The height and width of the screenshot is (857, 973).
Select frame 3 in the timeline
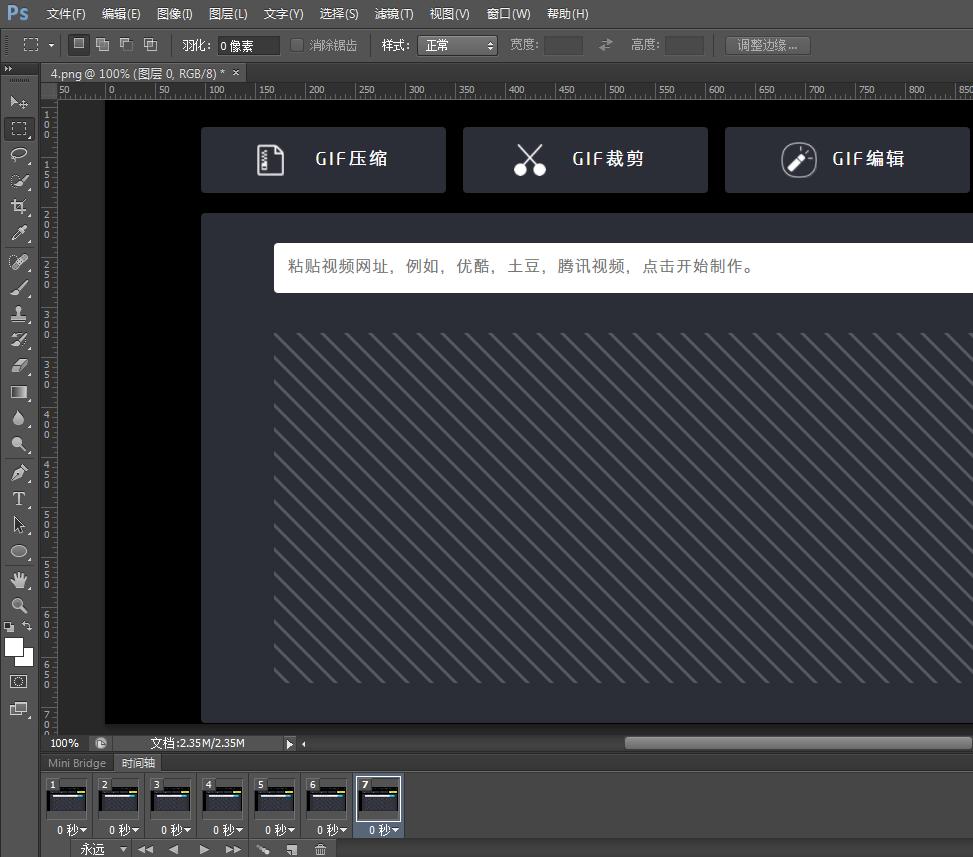170,800
